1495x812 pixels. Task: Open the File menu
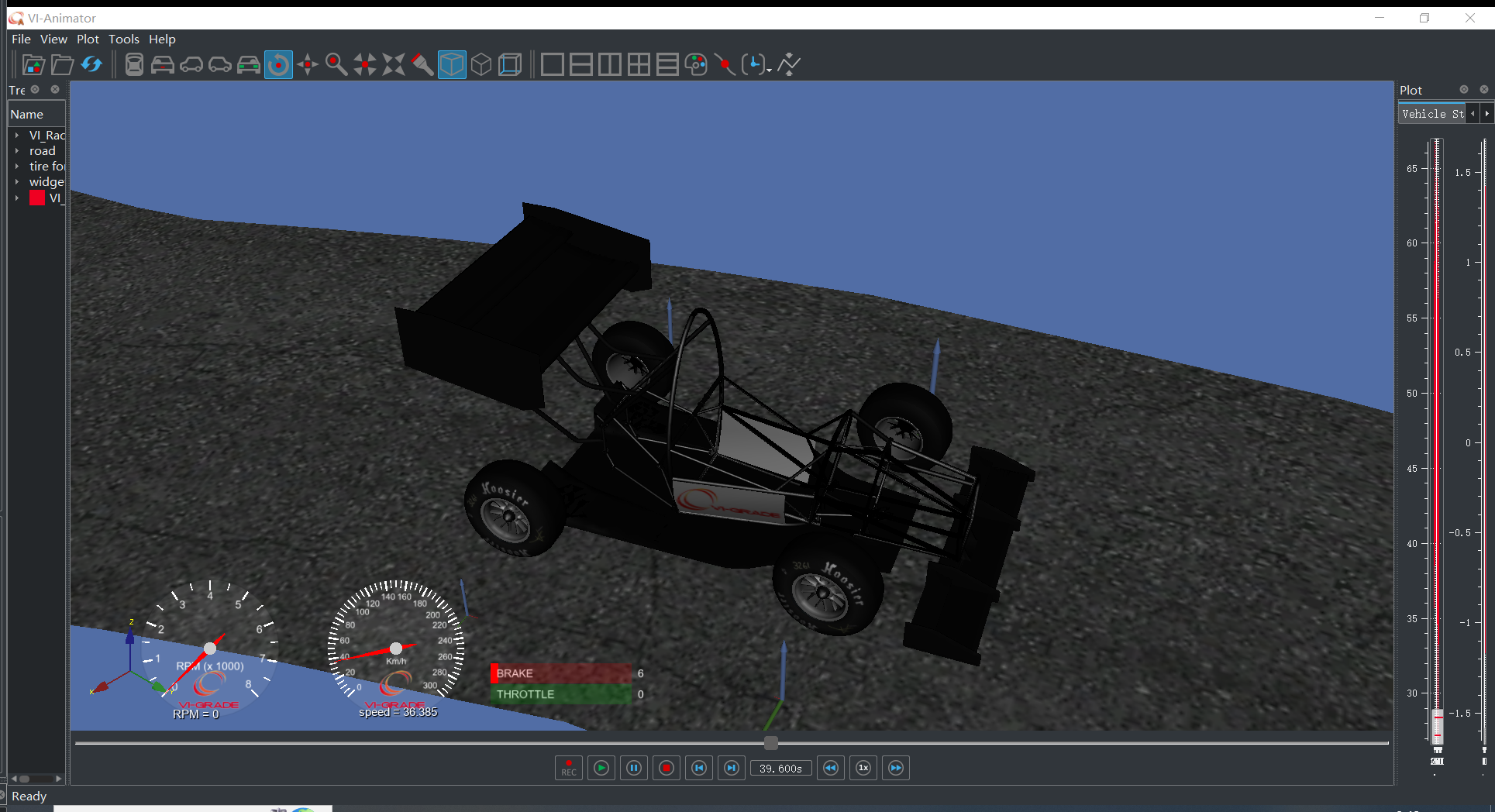(21, 39)
